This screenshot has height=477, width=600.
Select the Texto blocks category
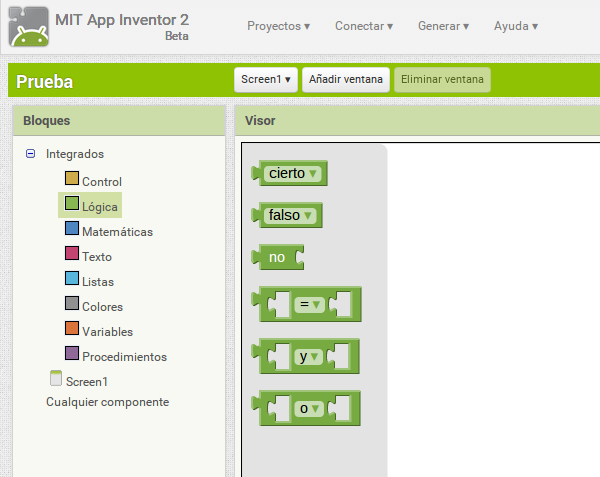coord(97,257)
